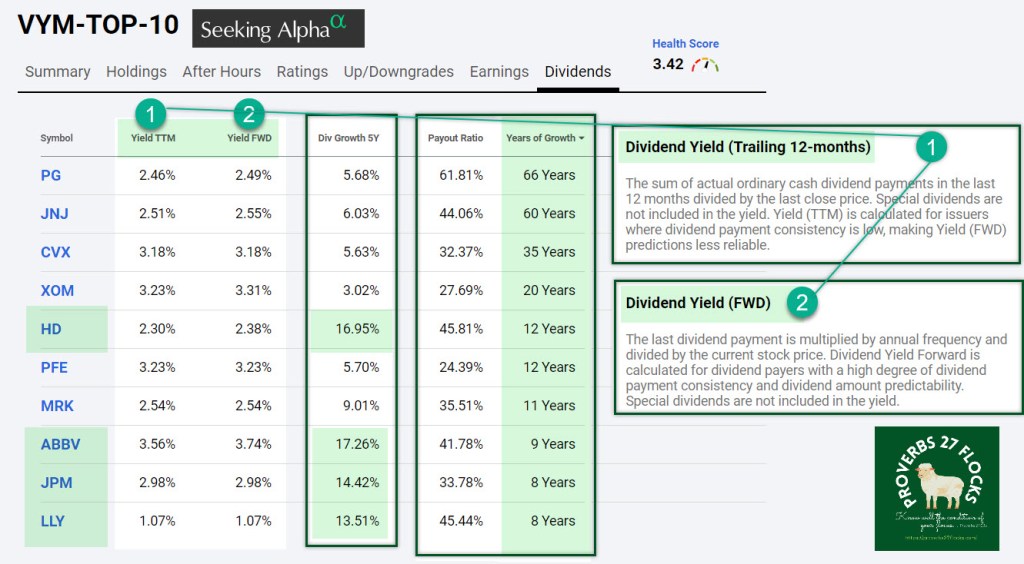Open the Summary tab
The height and width of the screenshot is (564, 1024).
click(x=58, y=72)
